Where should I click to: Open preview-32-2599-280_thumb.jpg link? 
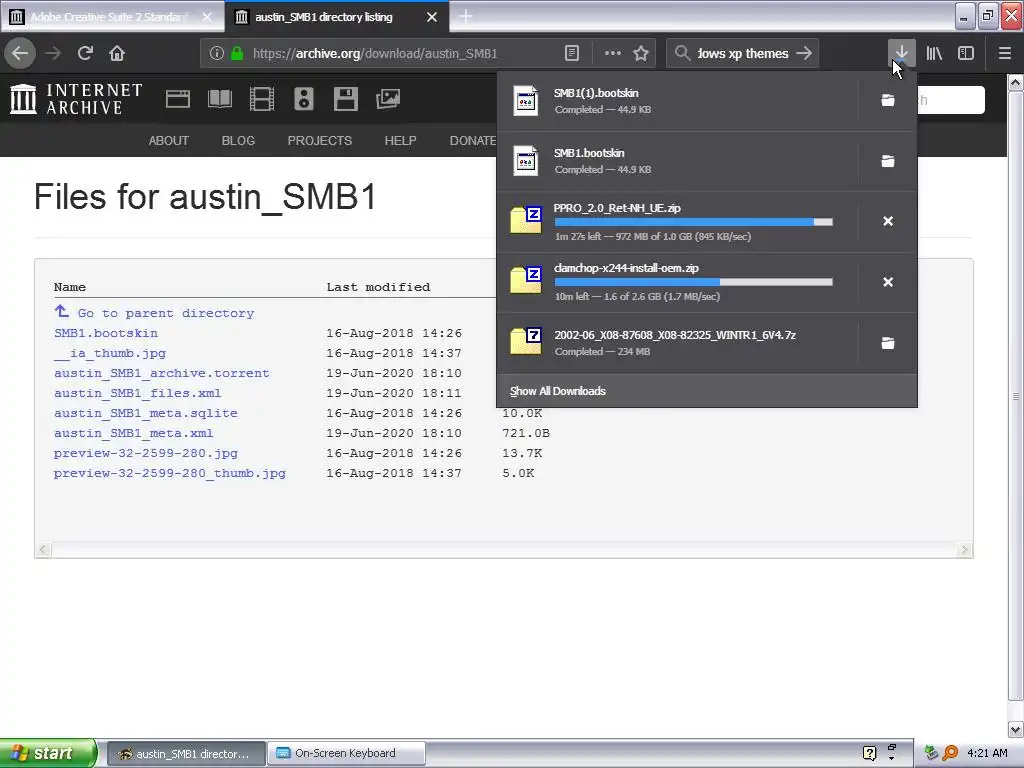click(x=170, y=473)
